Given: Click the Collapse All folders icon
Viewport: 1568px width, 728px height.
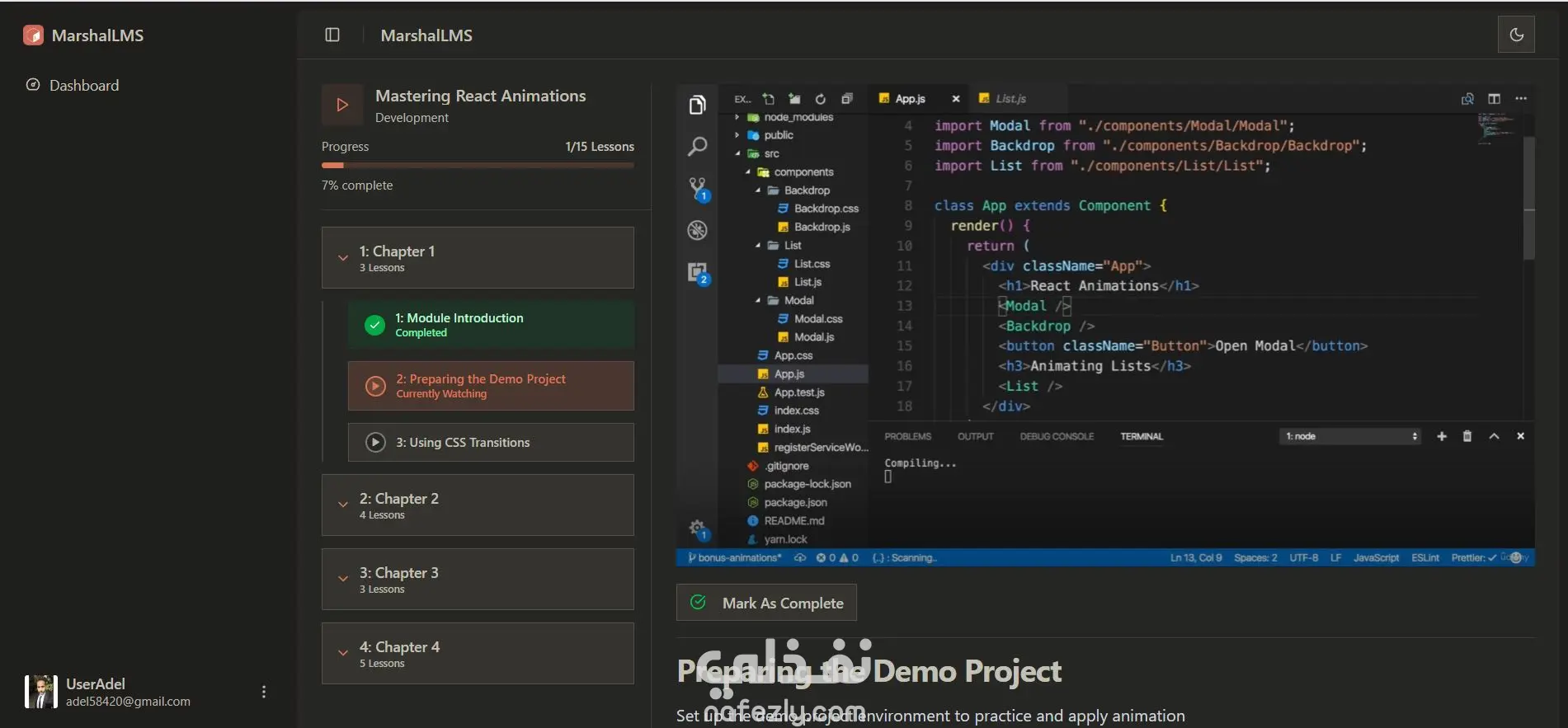Looking at the screenshot, I should pos(846,99).
